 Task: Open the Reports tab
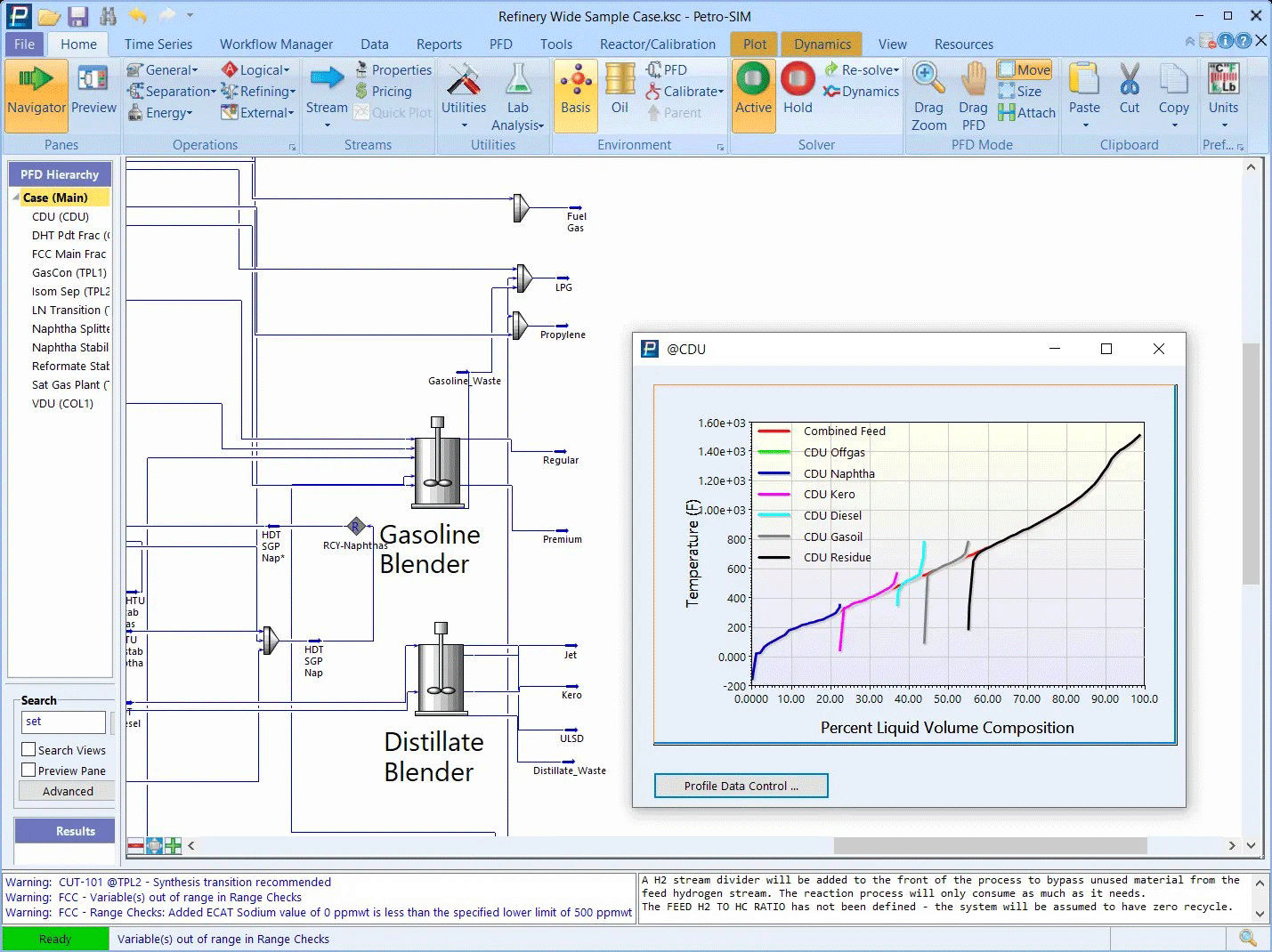pyautogui.click(x=439, y=44)
